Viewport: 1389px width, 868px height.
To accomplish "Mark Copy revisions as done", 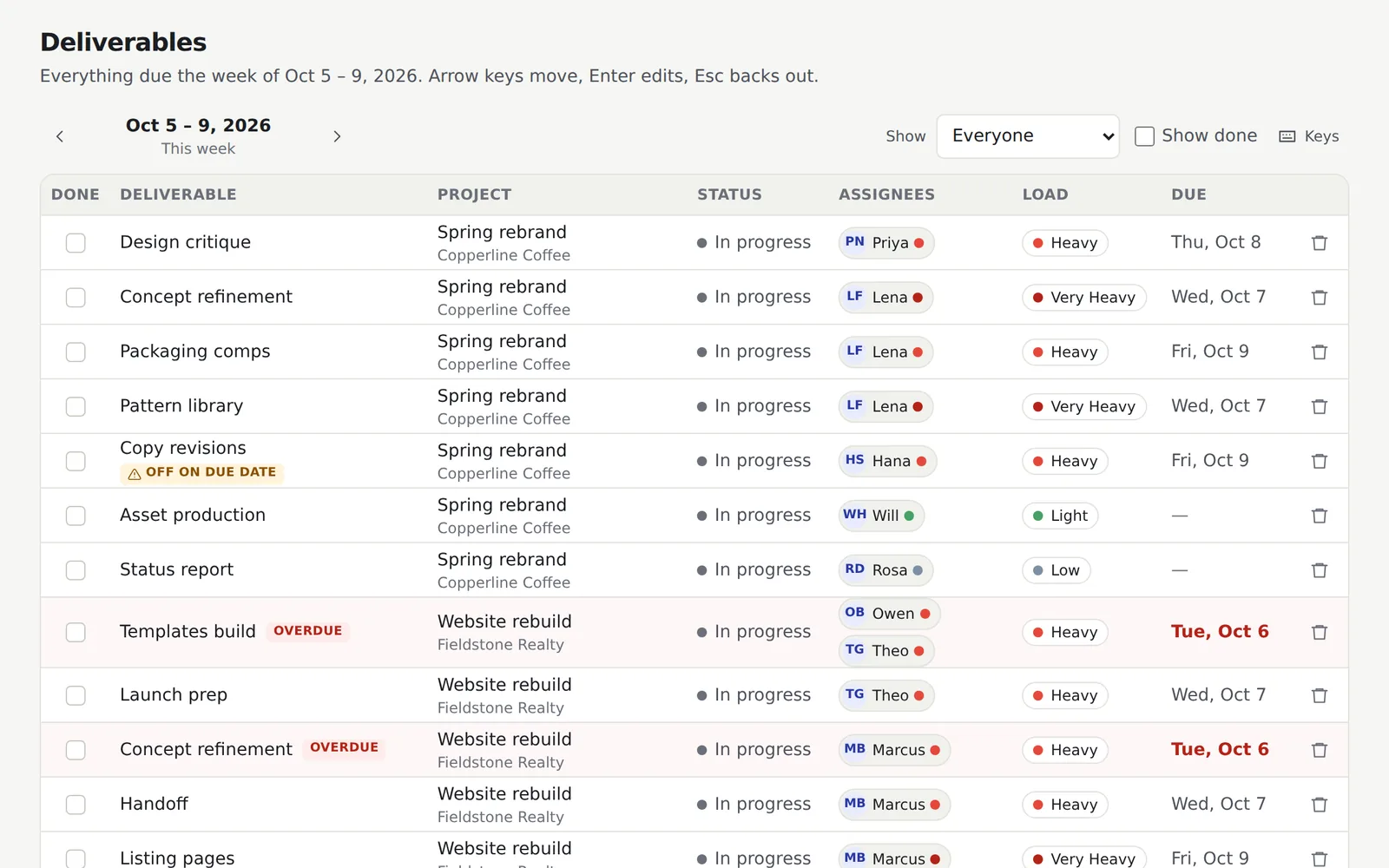I will pyautogui.click(x=76, y=462).
